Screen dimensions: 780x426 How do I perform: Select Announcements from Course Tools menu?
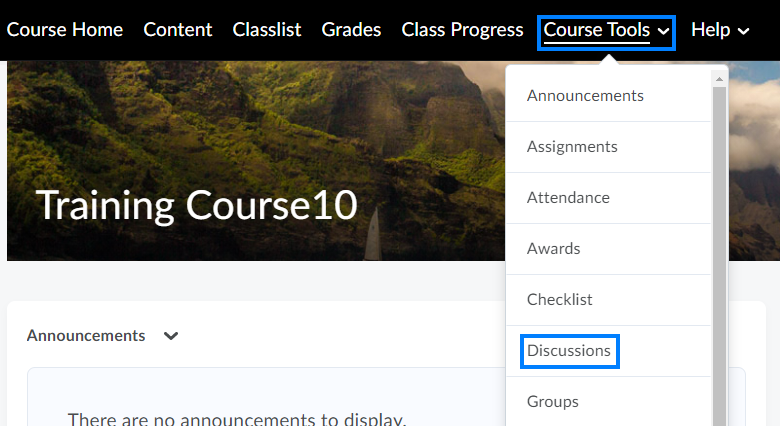point(585,96)
